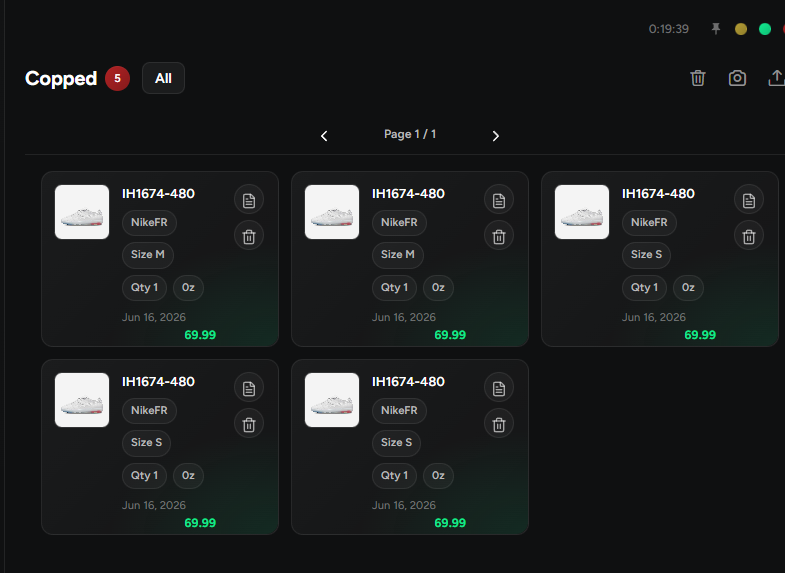Click Qty 1 tag on top-left card
Image resolution: width=785 pixels, height=573 pixels.
pyautogui.click(x=144, y=288)
